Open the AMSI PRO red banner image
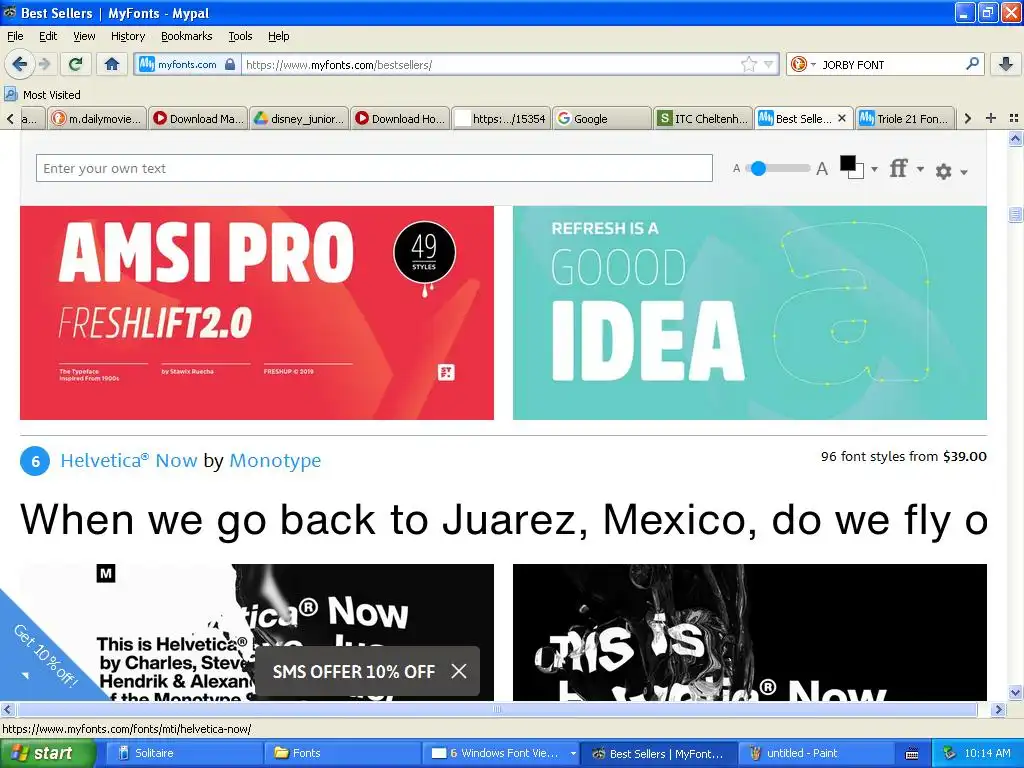 (x=257, y=313)
